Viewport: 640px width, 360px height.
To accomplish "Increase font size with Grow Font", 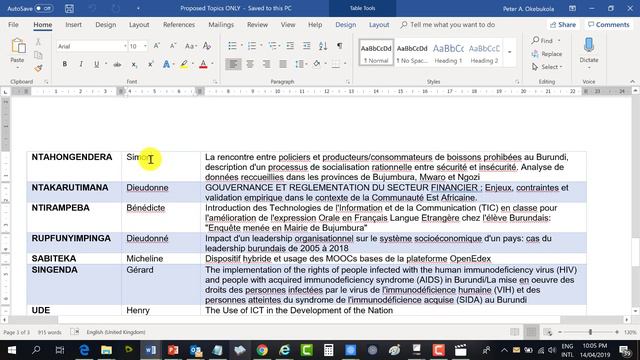I will tap(157, 46).
